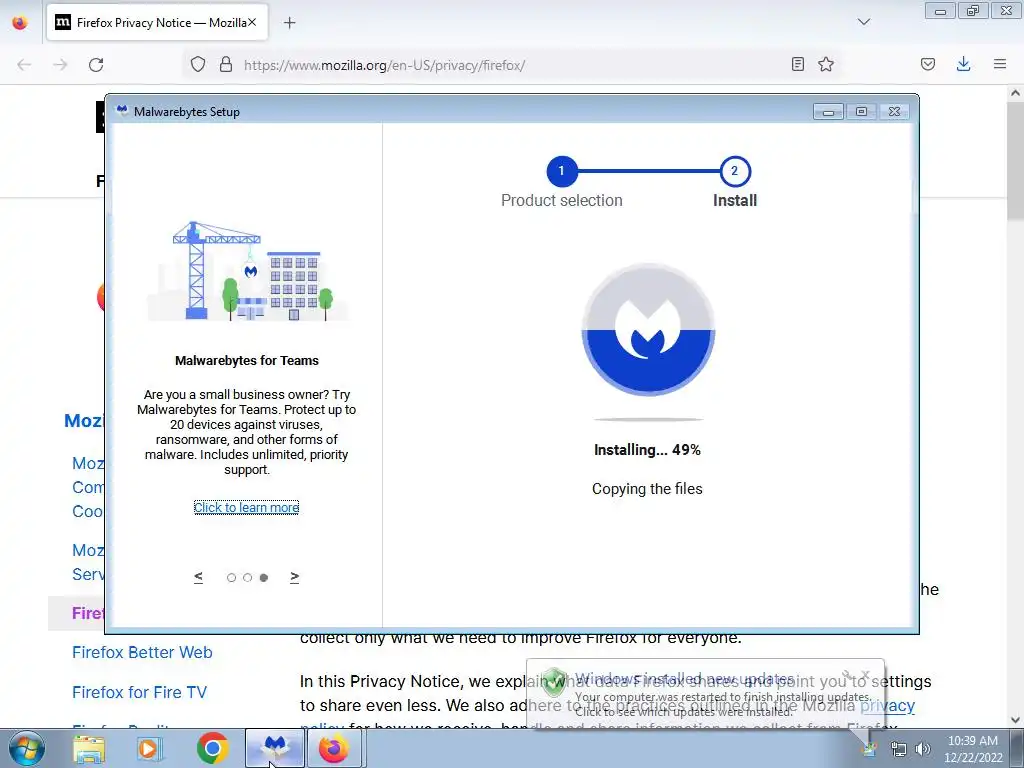This screenshot has height=768, width=1024.
Task: Switch to Firefox taskbar button
Action: [334, 748]
